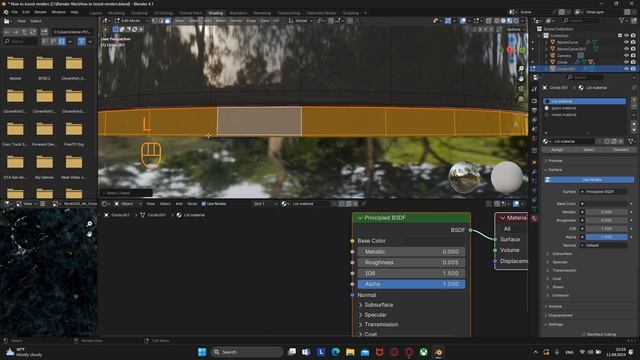Viewport: 640px width, 360px height.
Task: Open the Render menu
Action: [x=40, y=12]
